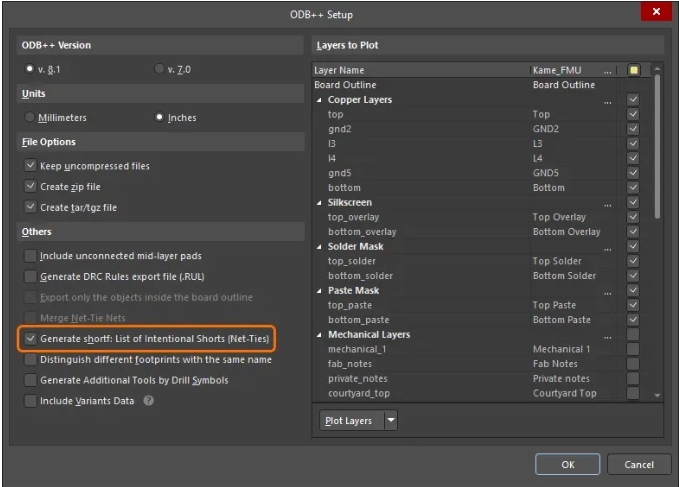Click the Plot Layers button
Screen dimensions: 679x487
click(352, 420)
